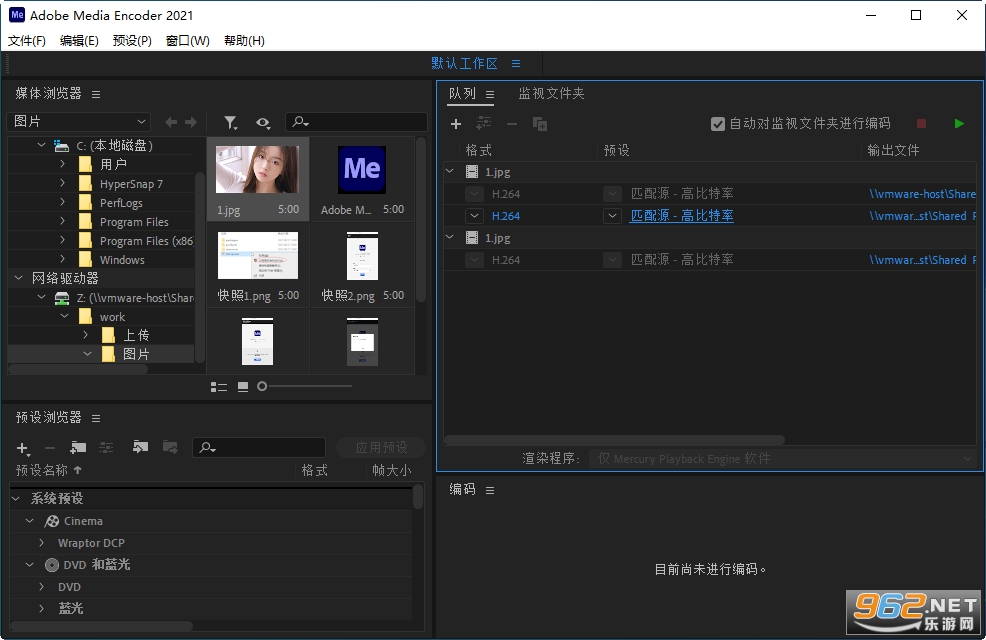
Task: Expand the 用户 folder
Action: (x=62, y=164)
